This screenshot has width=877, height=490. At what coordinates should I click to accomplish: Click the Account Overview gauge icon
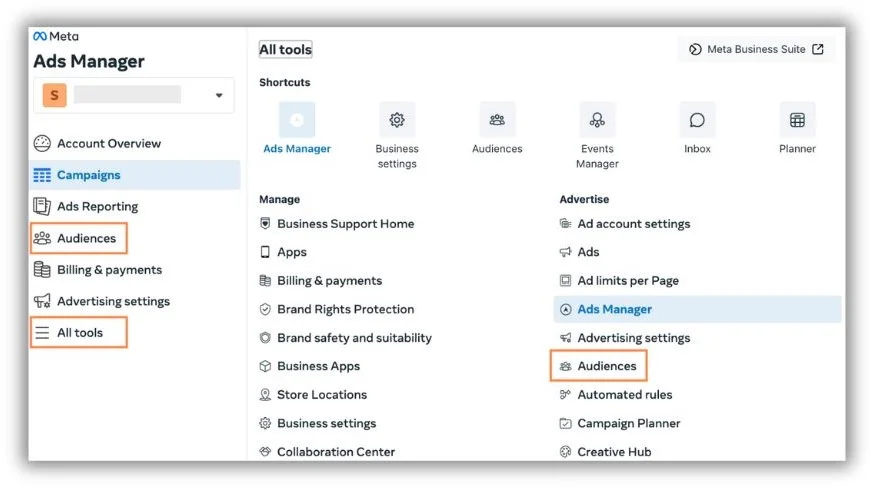click(x=42, y=144)
